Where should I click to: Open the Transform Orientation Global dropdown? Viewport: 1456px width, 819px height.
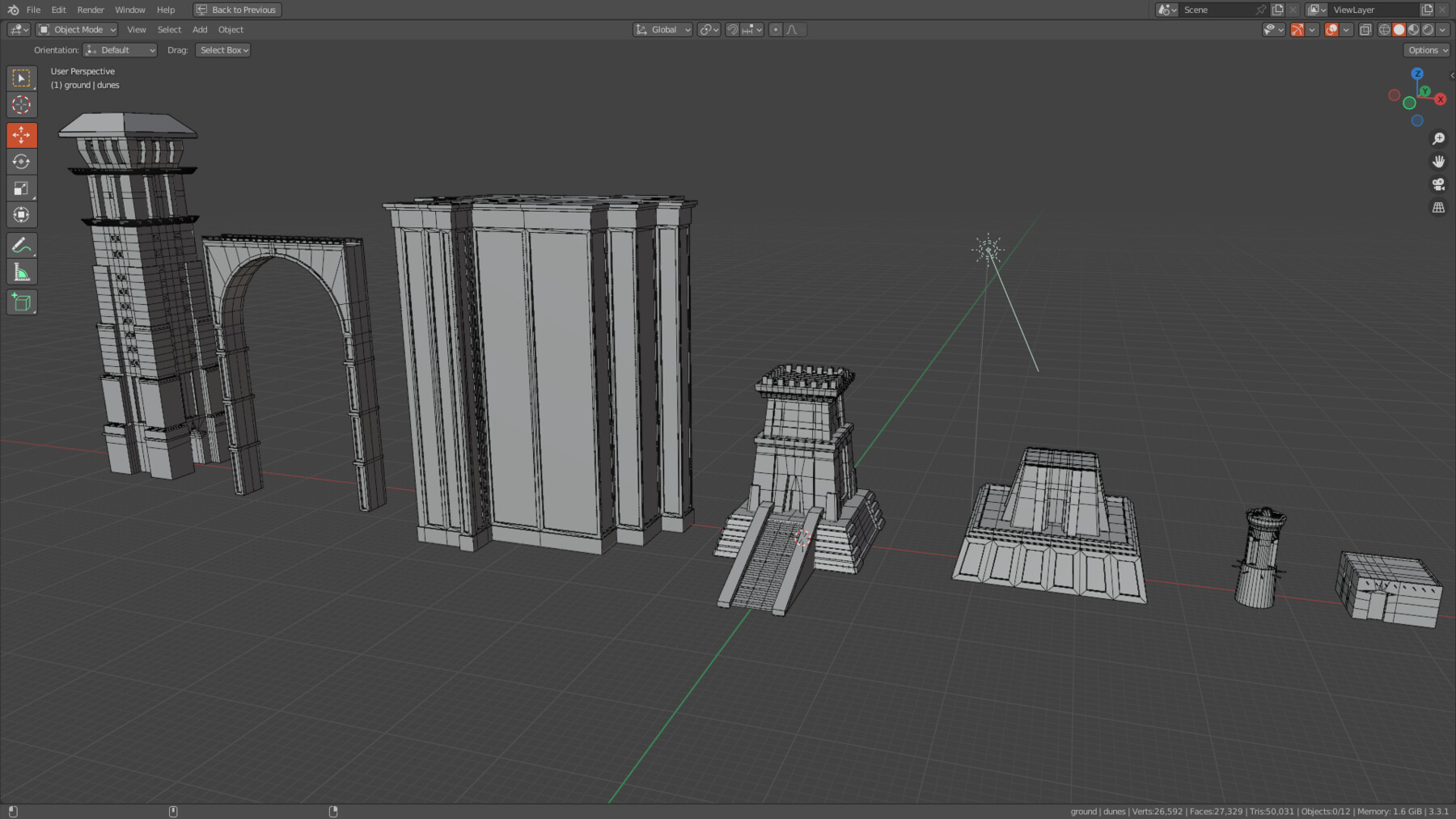click(x=662, y=29)
